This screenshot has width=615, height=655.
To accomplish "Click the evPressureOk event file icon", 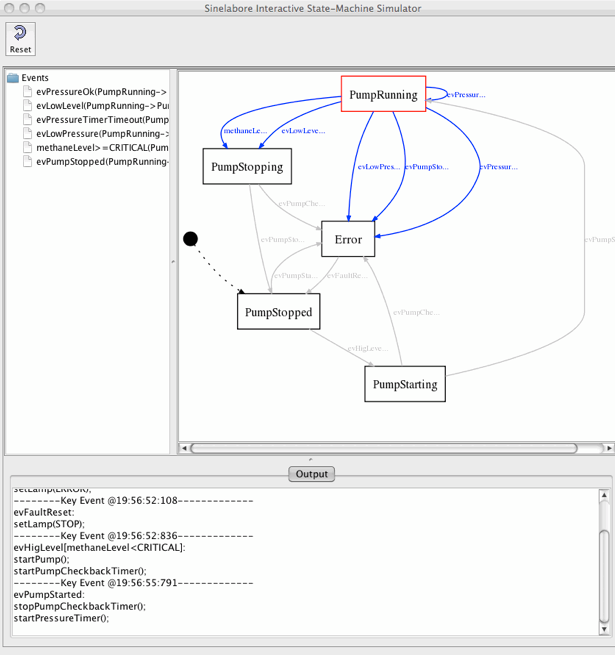I will [27, 91].
